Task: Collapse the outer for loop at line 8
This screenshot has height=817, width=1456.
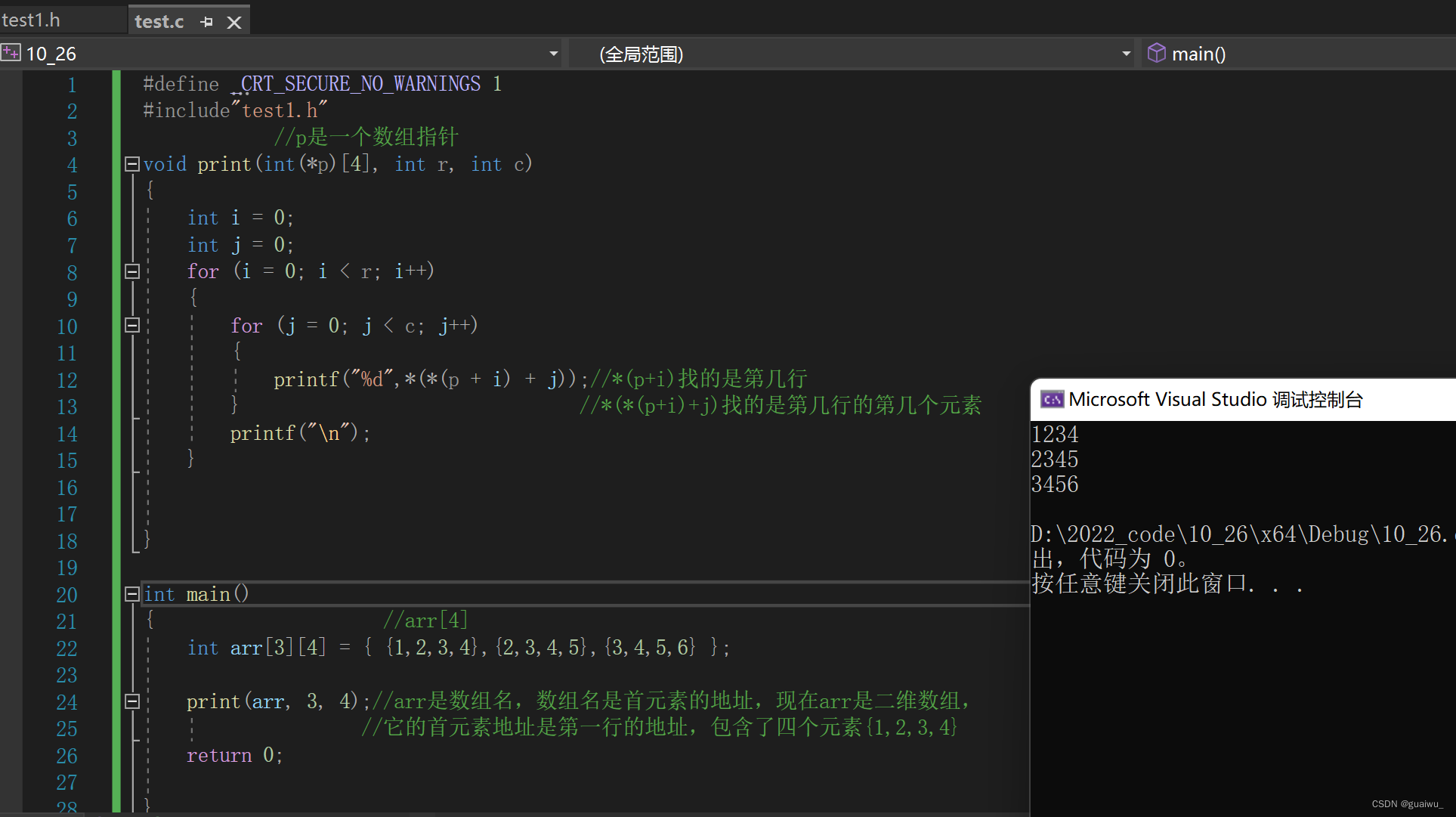Action: pyautogui.click(x=132, y=271)
